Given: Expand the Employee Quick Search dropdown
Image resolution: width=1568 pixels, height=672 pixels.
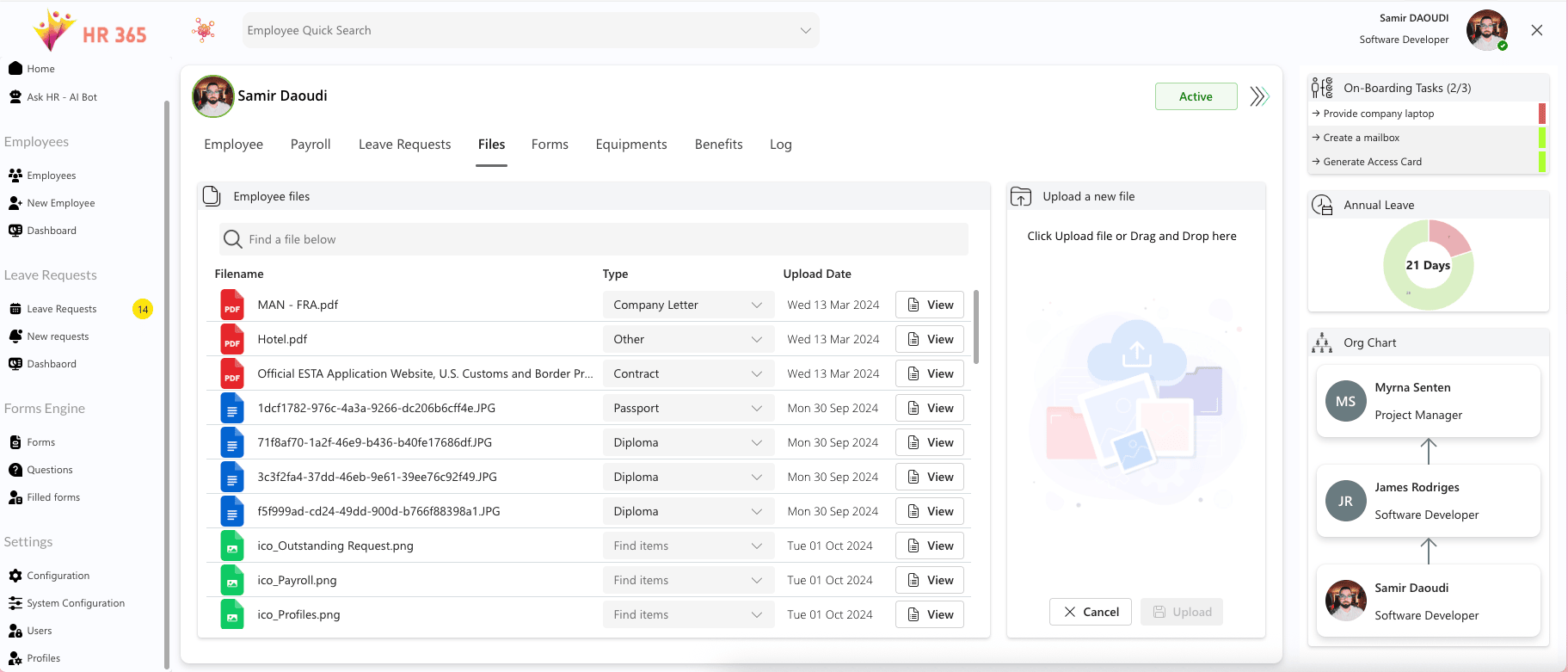Looking at the screenshot, I should 806,30.
